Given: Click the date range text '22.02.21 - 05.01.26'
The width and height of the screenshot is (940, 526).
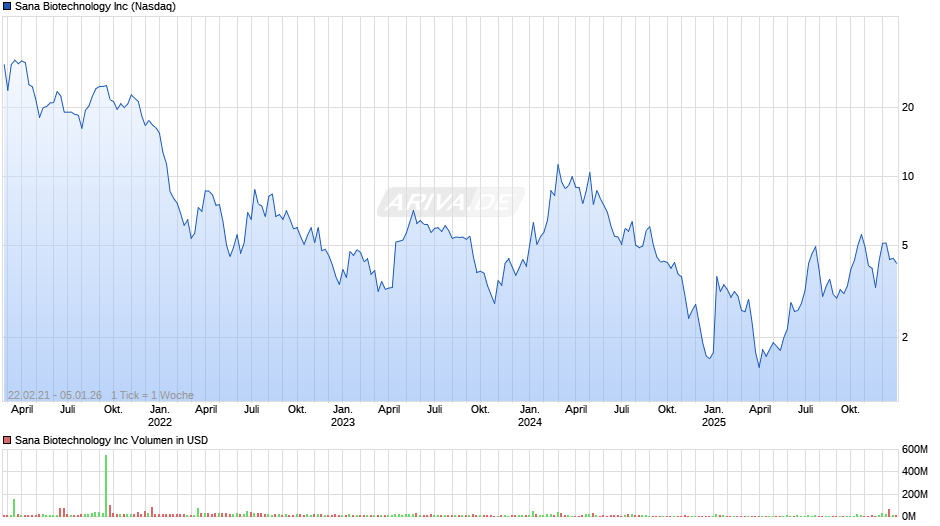Looking at the screenshot, I should pos(55,395).
